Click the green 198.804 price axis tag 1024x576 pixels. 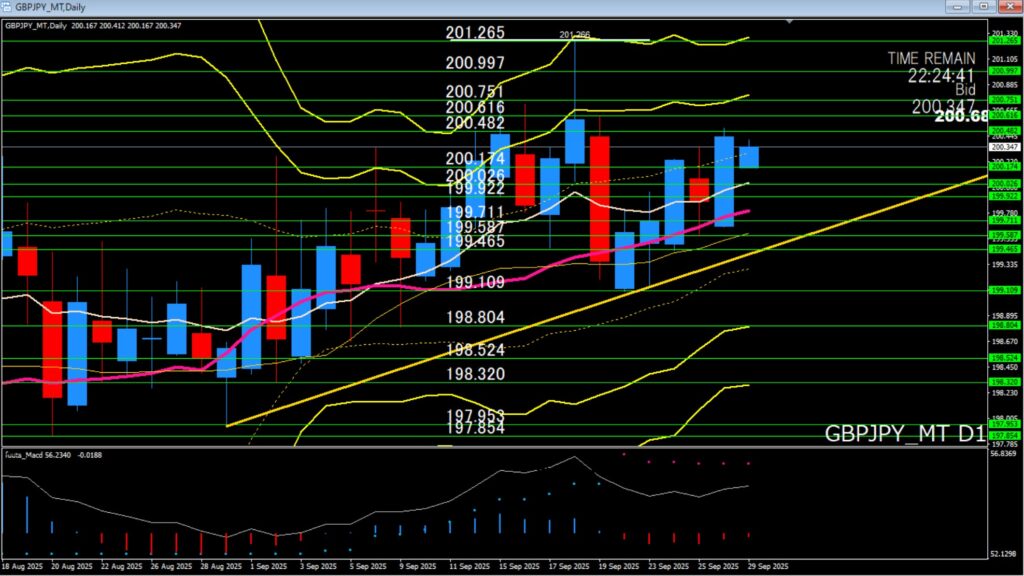[x=1003, y=325]
